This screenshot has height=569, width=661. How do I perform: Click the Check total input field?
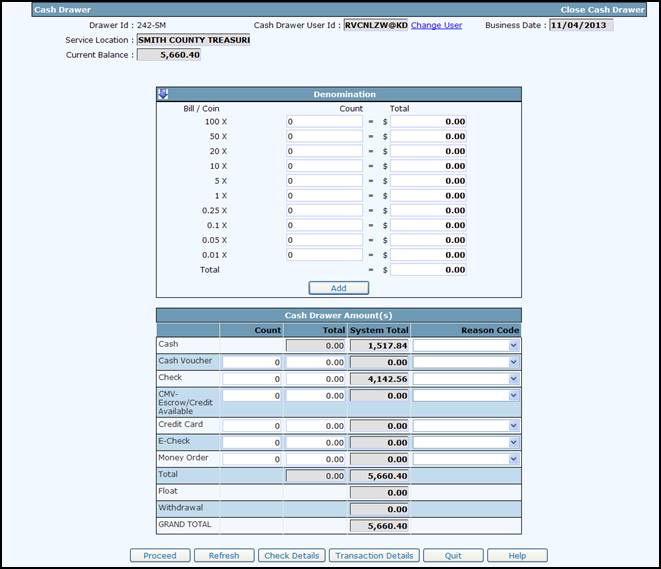coord(315,379)
